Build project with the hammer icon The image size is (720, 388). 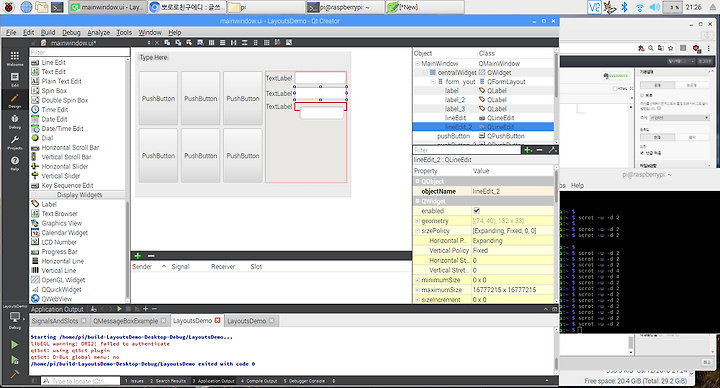15,374
